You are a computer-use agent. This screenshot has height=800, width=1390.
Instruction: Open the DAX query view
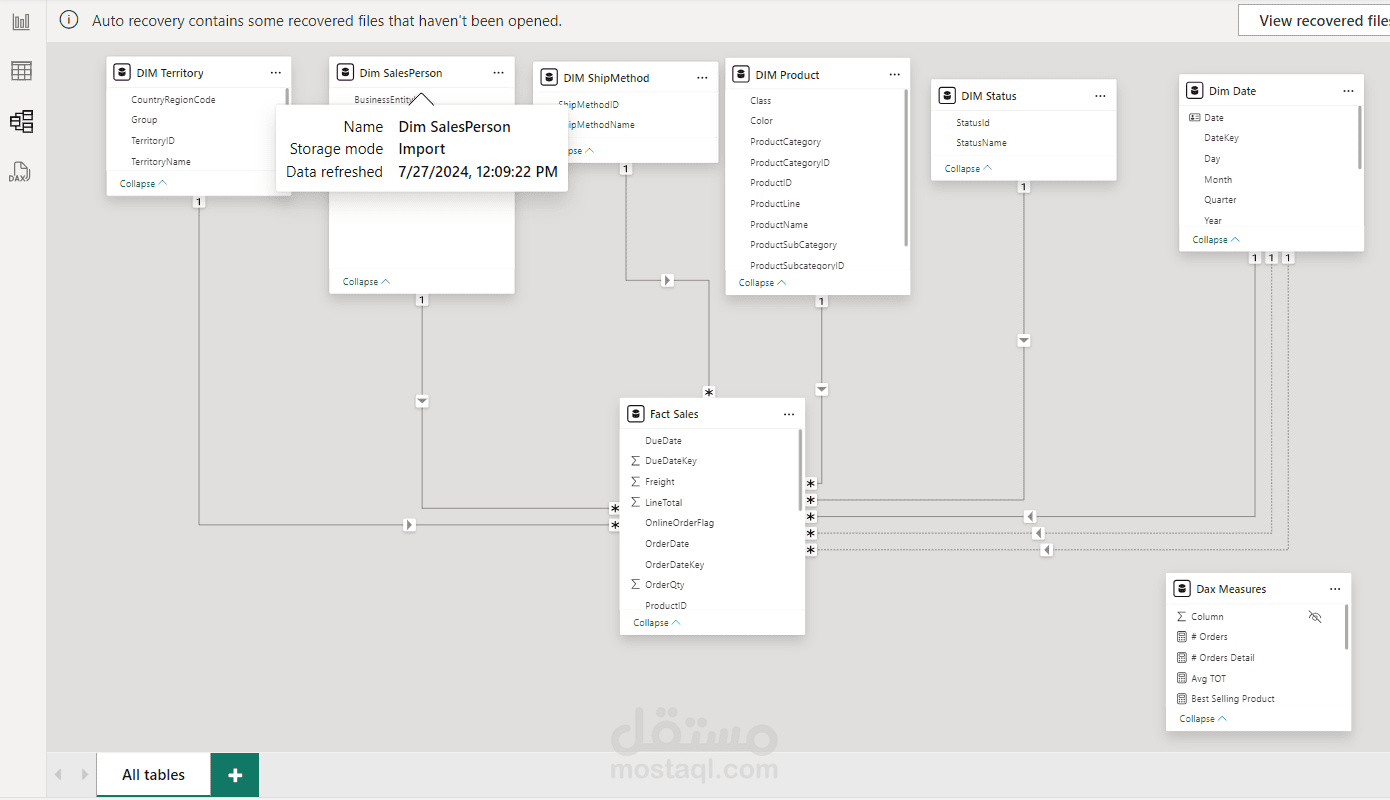coord(21,172)
